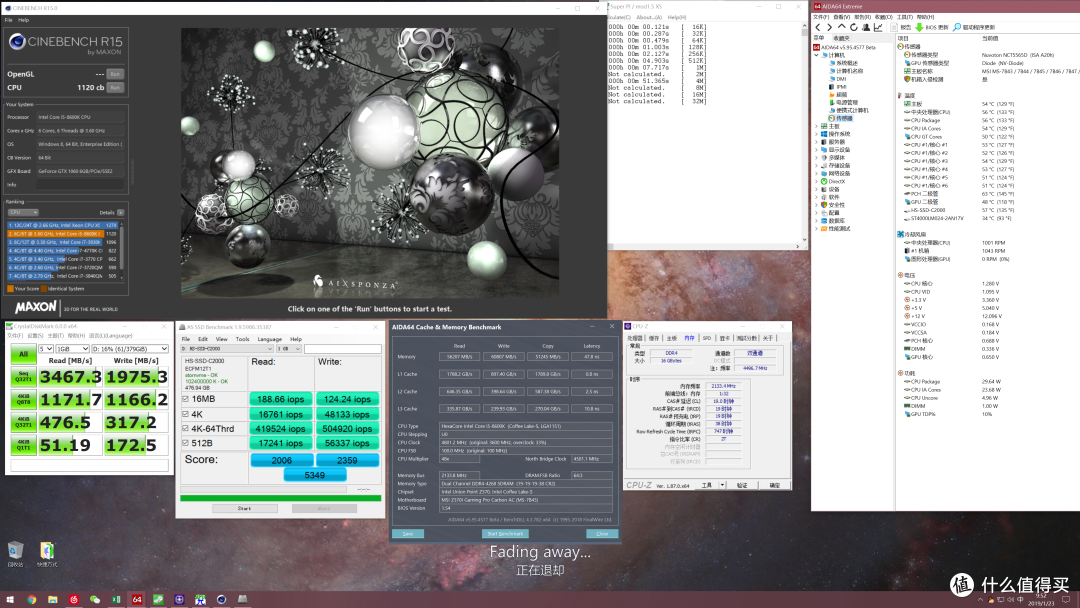1080x608 pixels.
Task: Open the File menu in Cinebench
Action: click(x=8, y=20)
